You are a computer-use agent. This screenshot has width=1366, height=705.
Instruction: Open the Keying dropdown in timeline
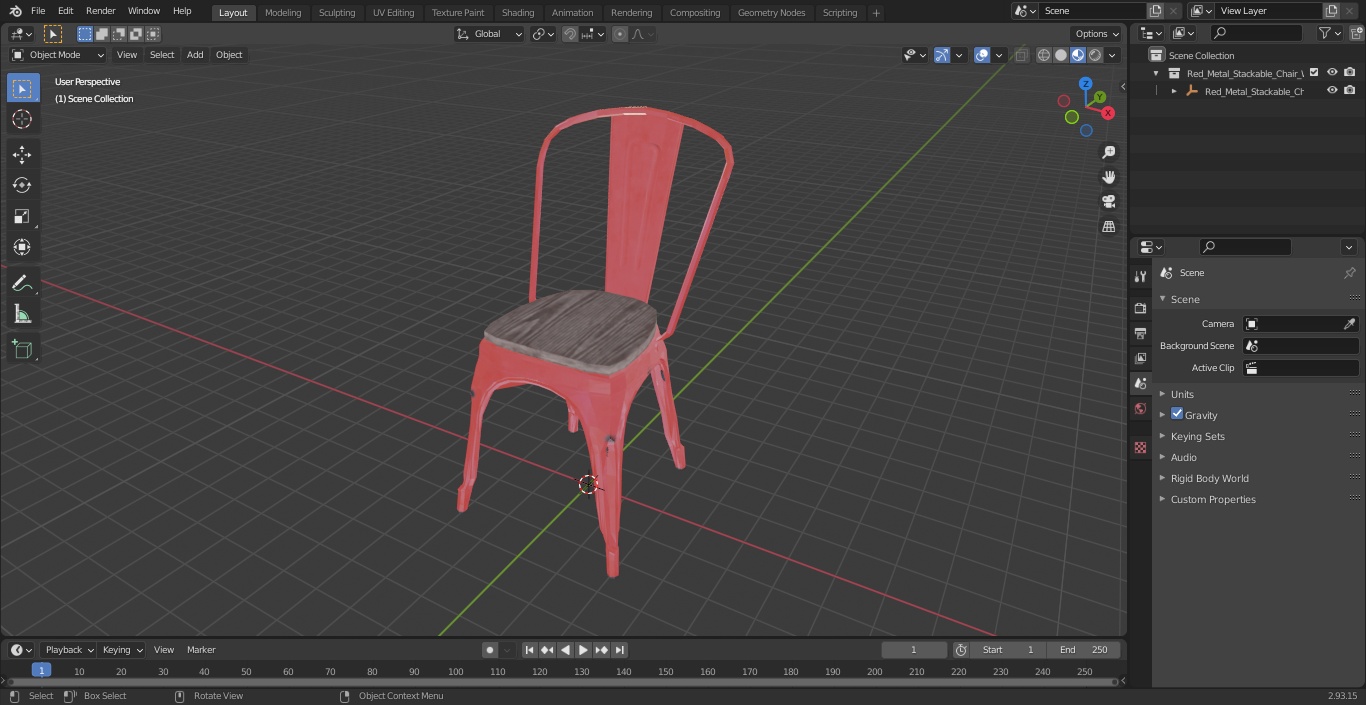tap(122, 650)
